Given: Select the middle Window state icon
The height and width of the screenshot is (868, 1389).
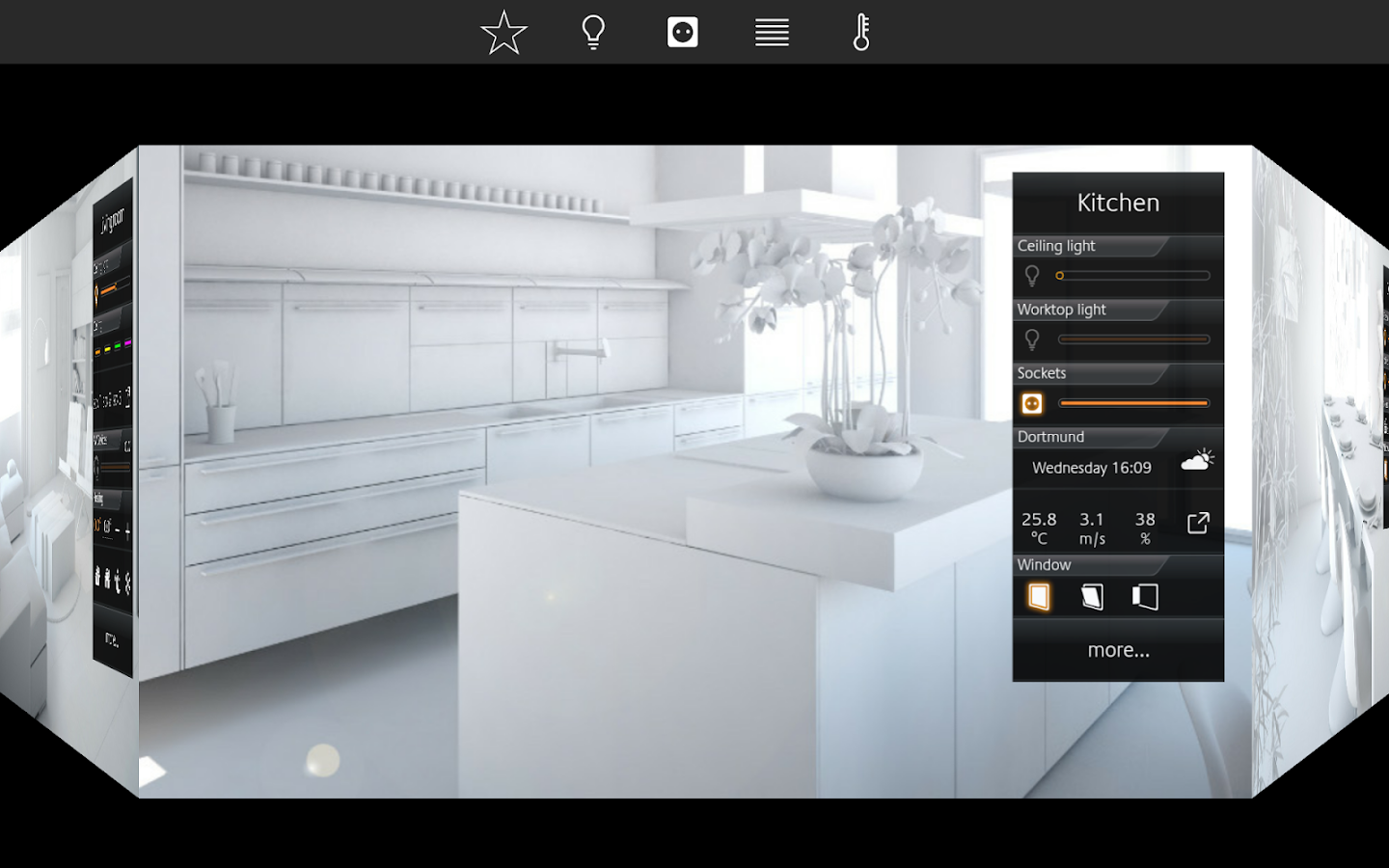Looking at the screenshot, I should [1092, 597].
